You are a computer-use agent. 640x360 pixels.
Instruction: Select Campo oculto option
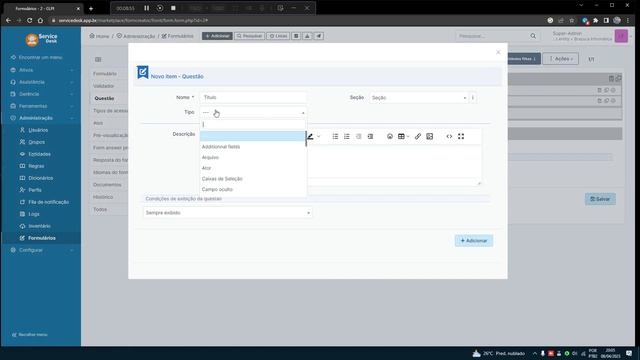click(x=253, y=189)
